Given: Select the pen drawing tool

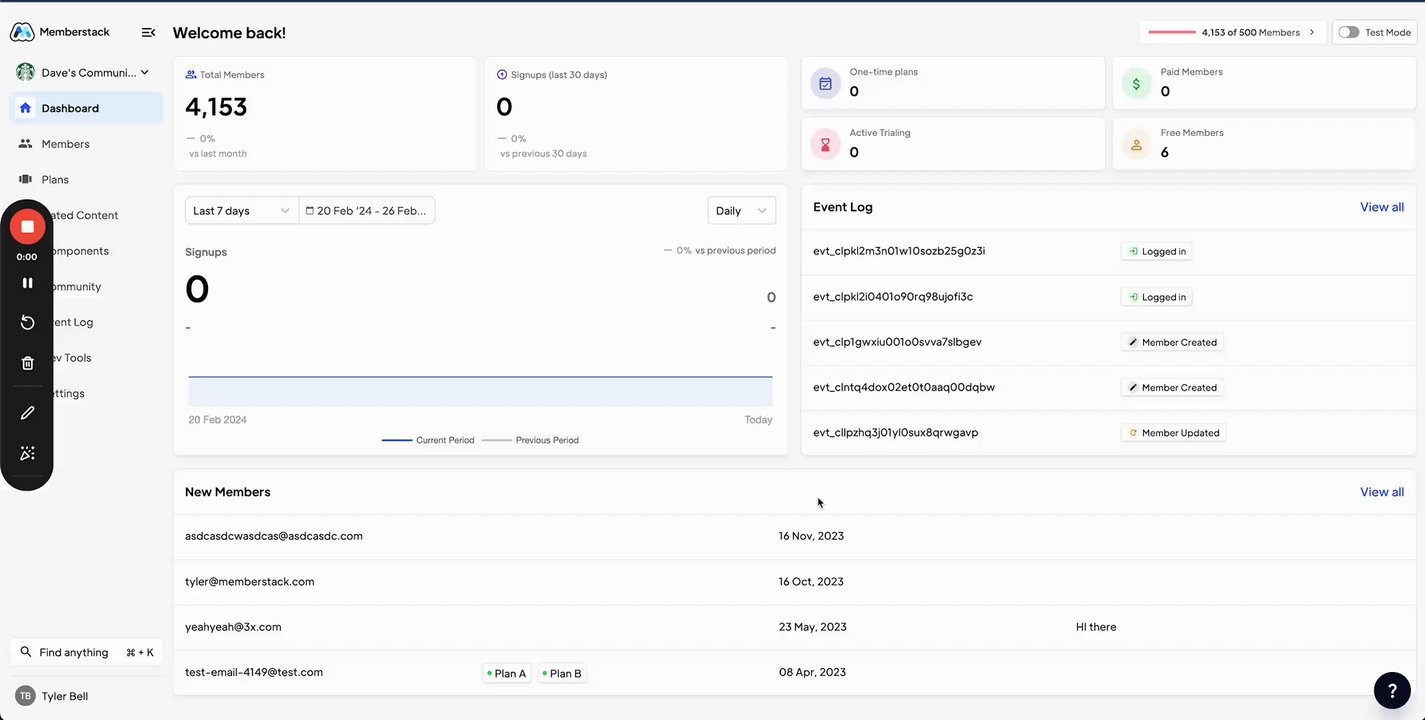Looking at the screenshot, I should [27, 413].
